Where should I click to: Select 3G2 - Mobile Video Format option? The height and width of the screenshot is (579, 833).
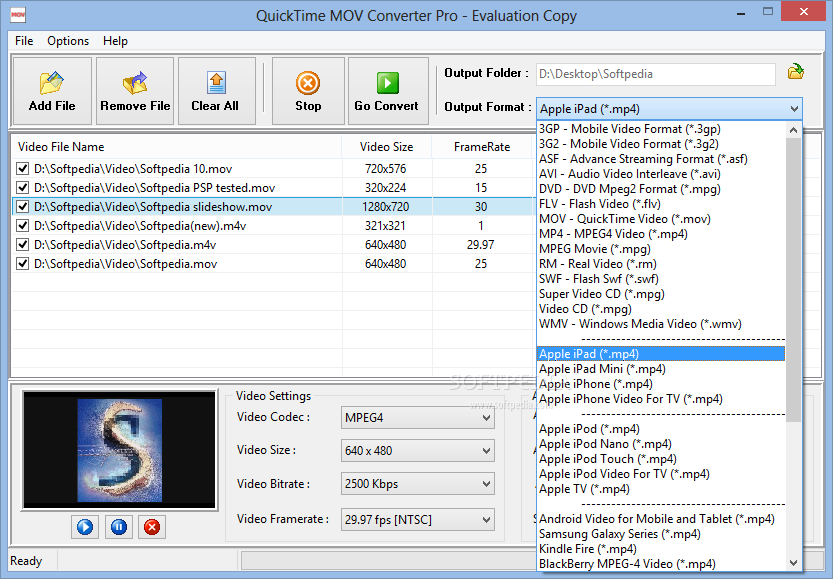tap(661, 144)
